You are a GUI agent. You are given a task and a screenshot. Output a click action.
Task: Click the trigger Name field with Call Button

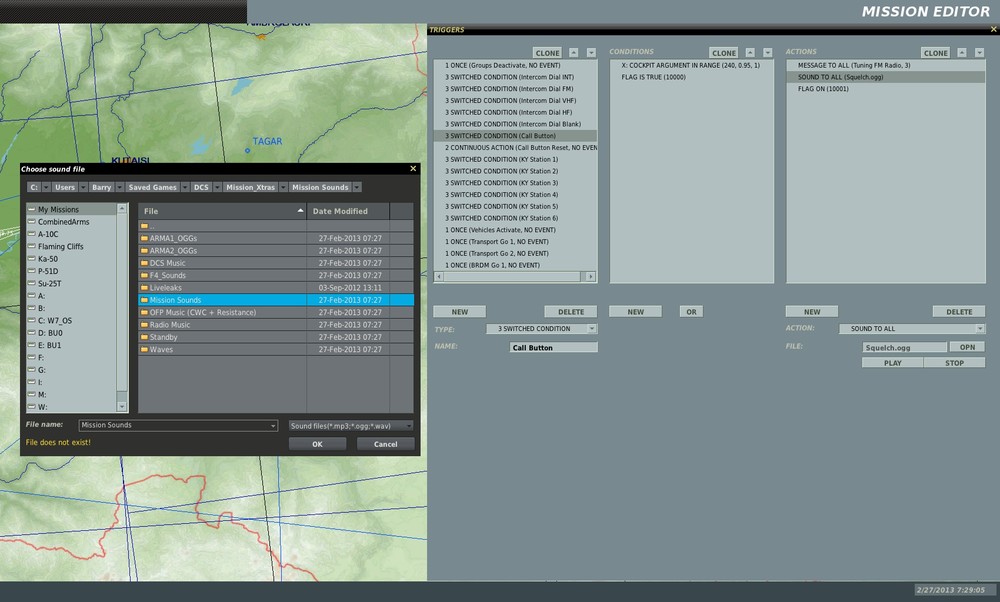point(553,348)
